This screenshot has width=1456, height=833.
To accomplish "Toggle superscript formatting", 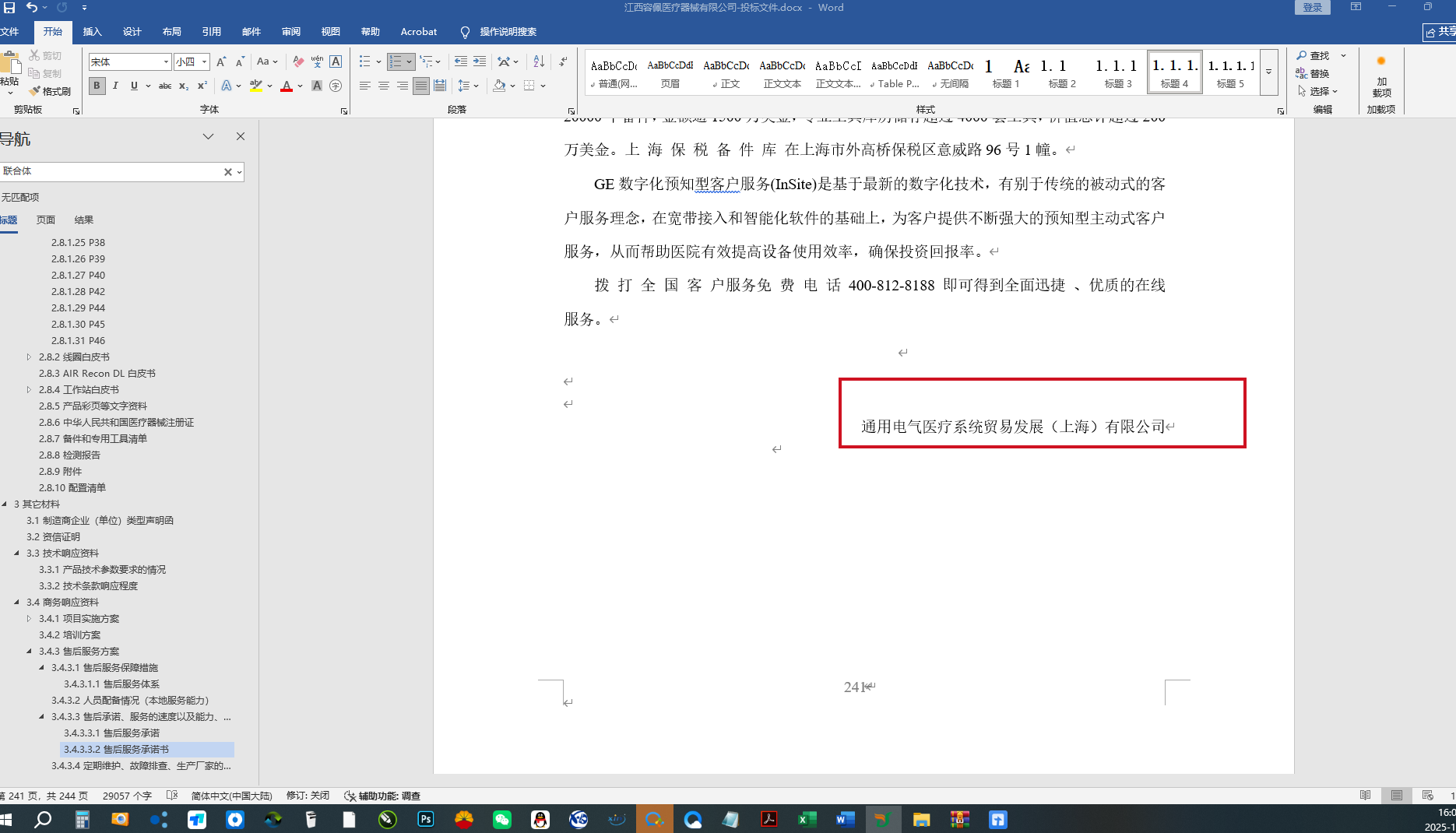I will pyautogui.click(x=202, y=86).
